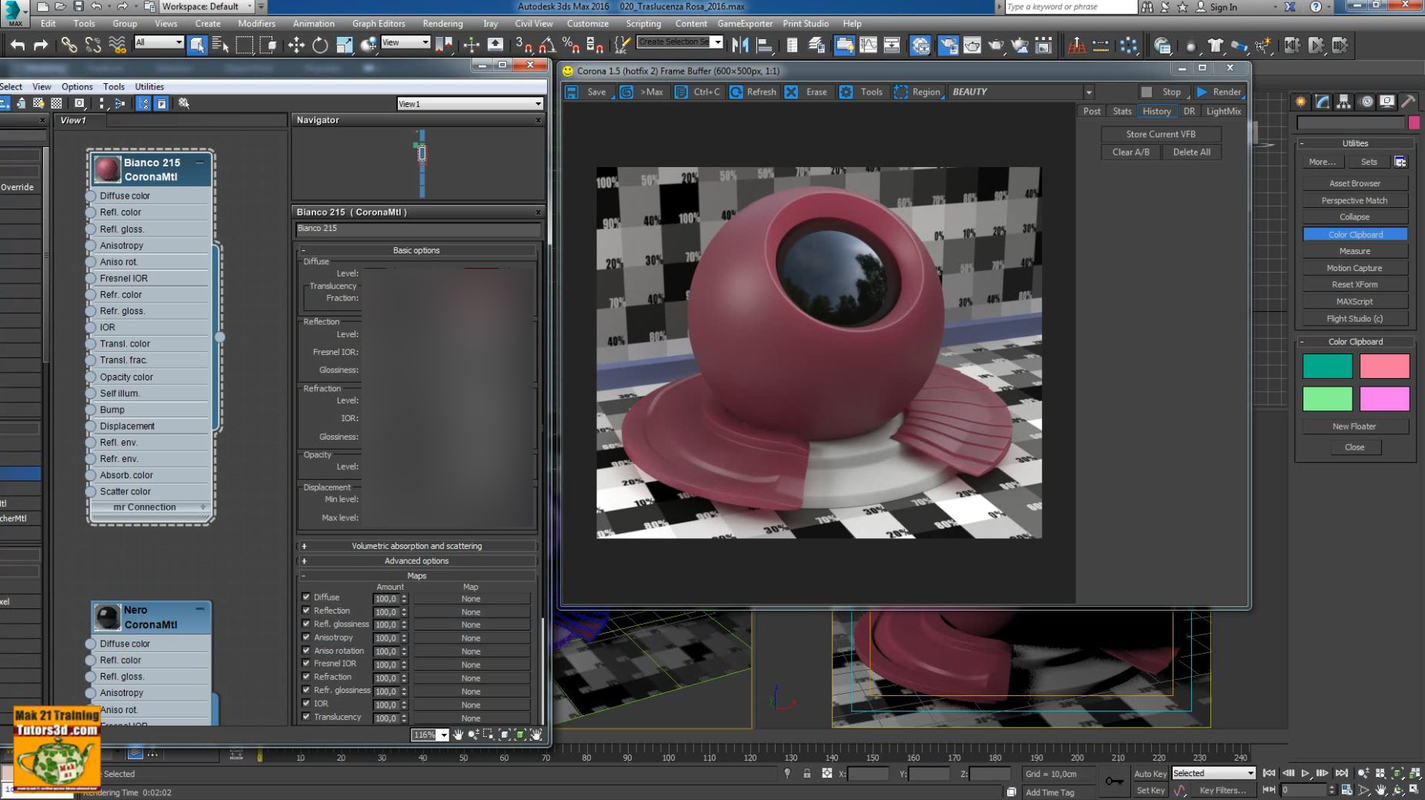Toggle Percent Snap icon

pyautogui.click(x=571, y=45)
